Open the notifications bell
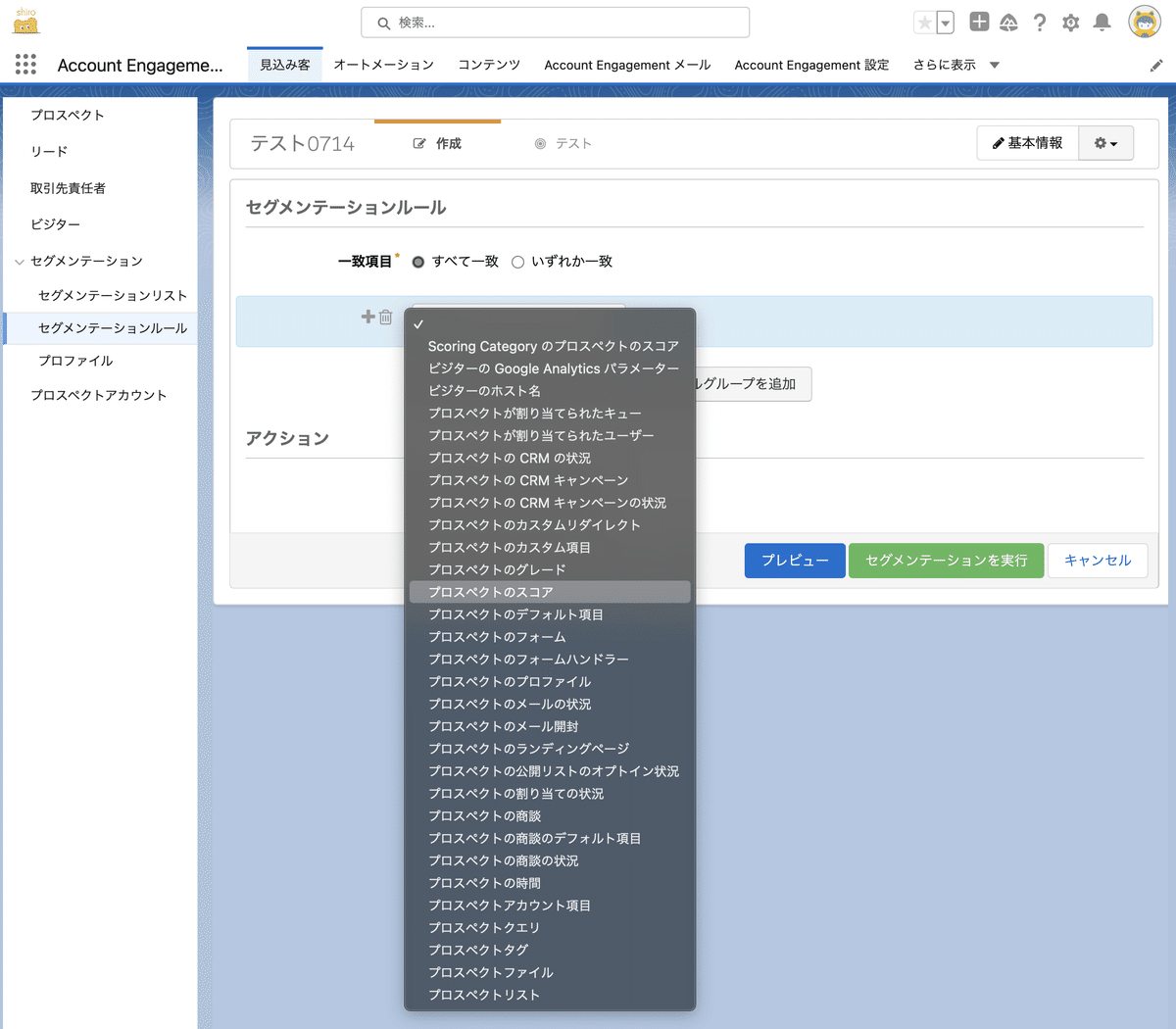Screen dimensions: 1176x1029 (1102, 22)
